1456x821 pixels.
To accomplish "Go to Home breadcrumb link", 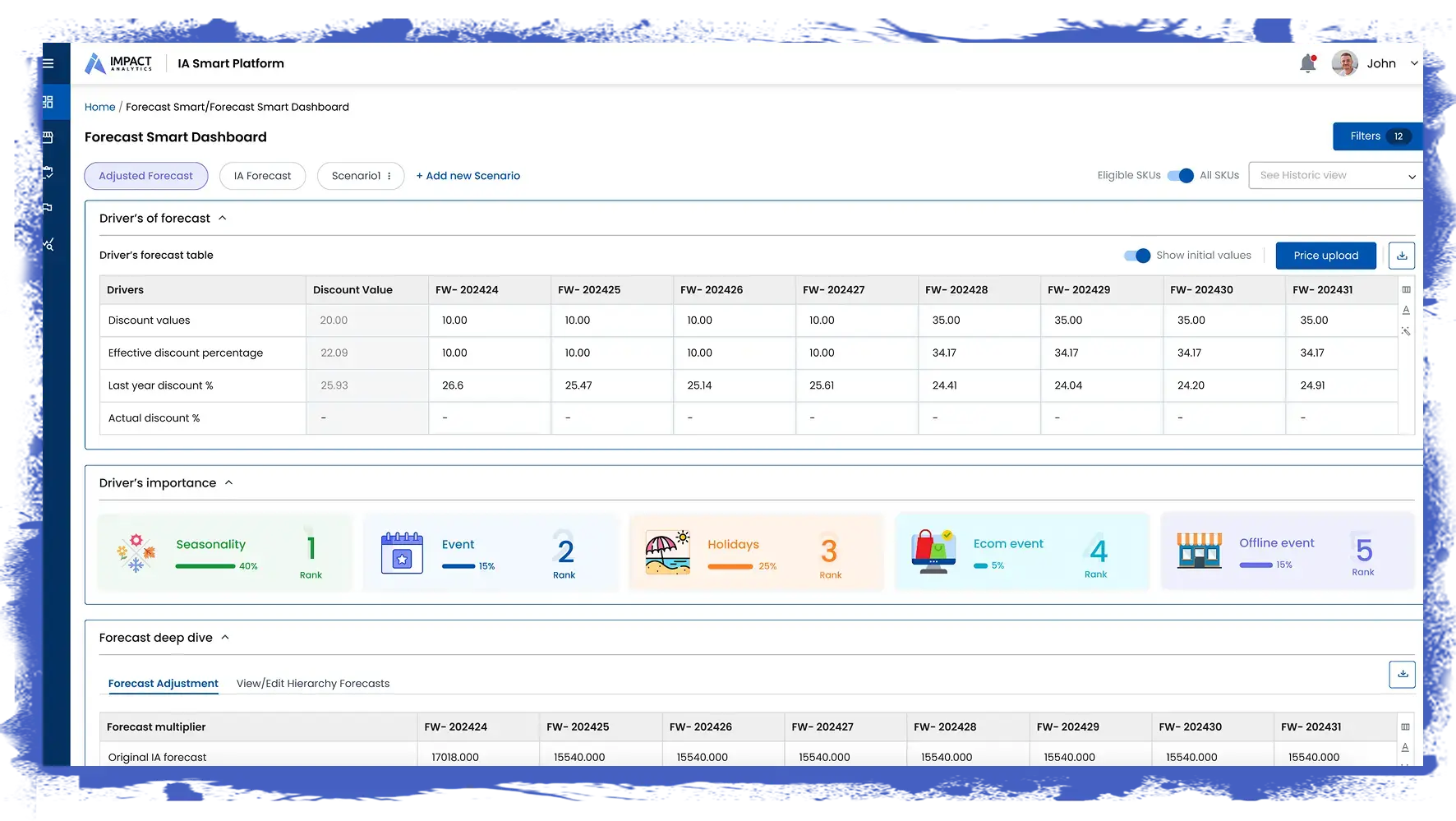I will (x=100, y=107).
